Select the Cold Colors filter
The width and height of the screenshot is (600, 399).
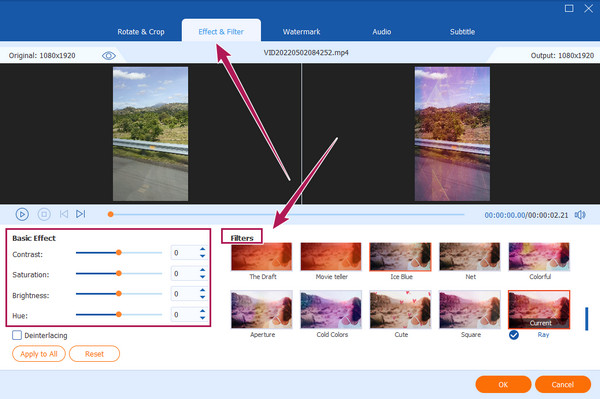[331, 309]
